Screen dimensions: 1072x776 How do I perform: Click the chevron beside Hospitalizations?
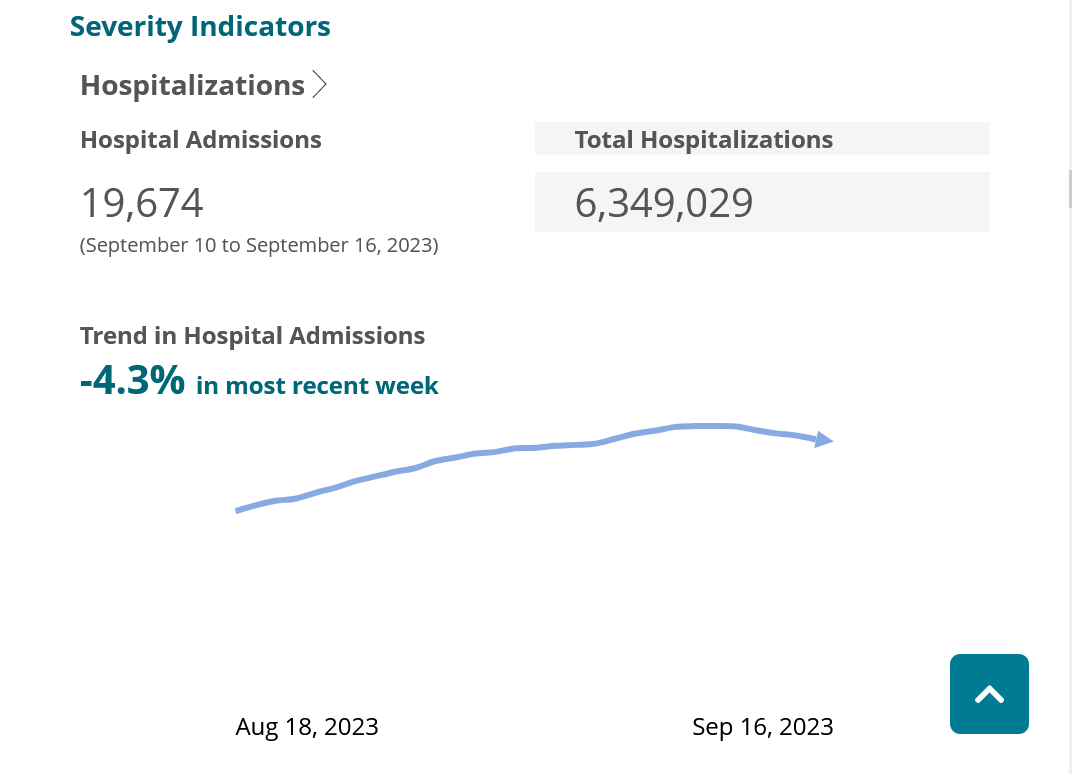[319, 85]
